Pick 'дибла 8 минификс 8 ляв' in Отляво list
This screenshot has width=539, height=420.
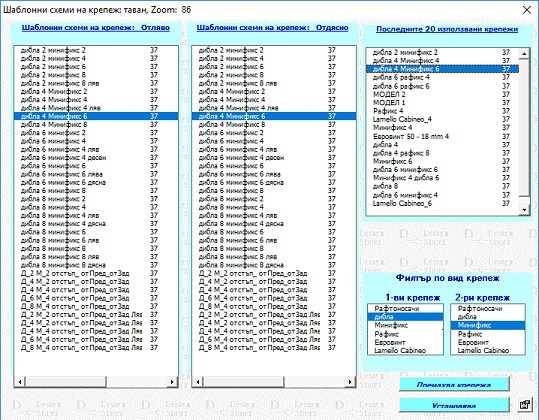point(96,256)
